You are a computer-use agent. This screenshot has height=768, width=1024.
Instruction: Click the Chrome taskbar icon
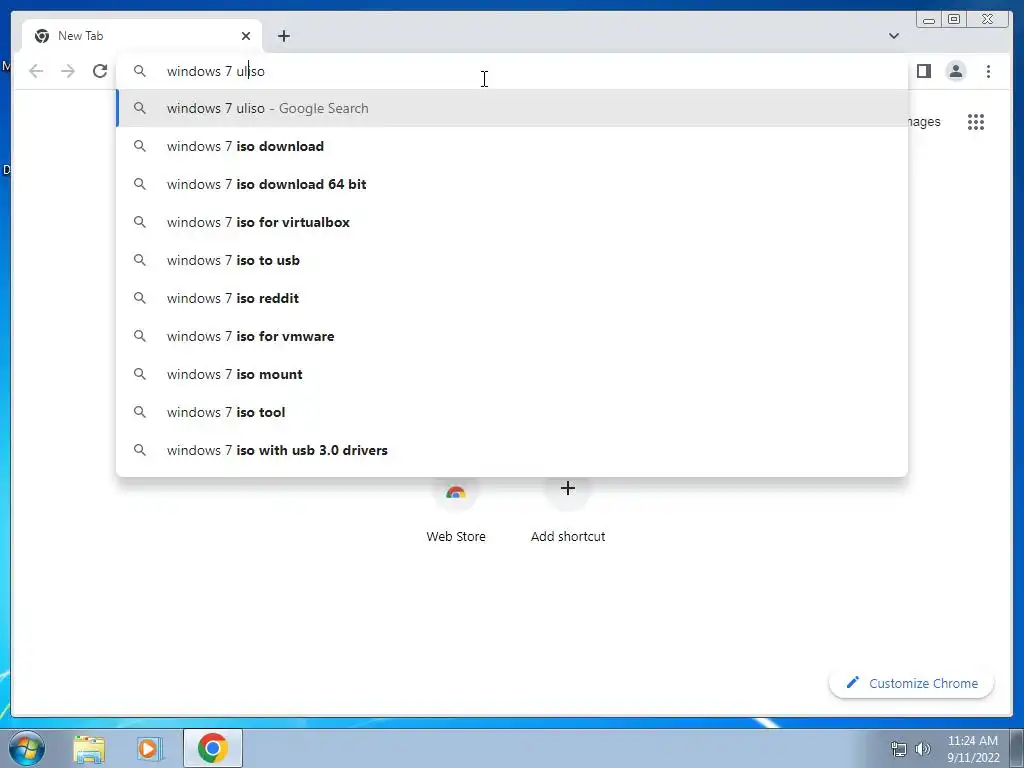pyautogui.click(x=213, y=748)
